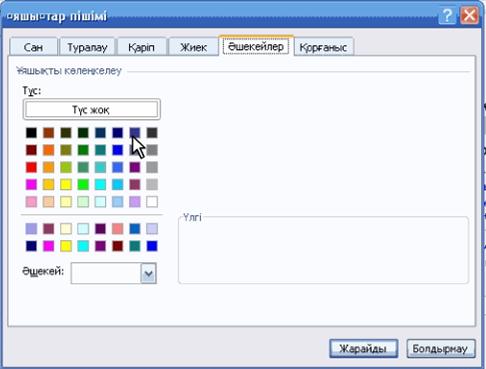Choose the coral swatch below the divider
Screen dimensions: 486x369
(118, 229)
